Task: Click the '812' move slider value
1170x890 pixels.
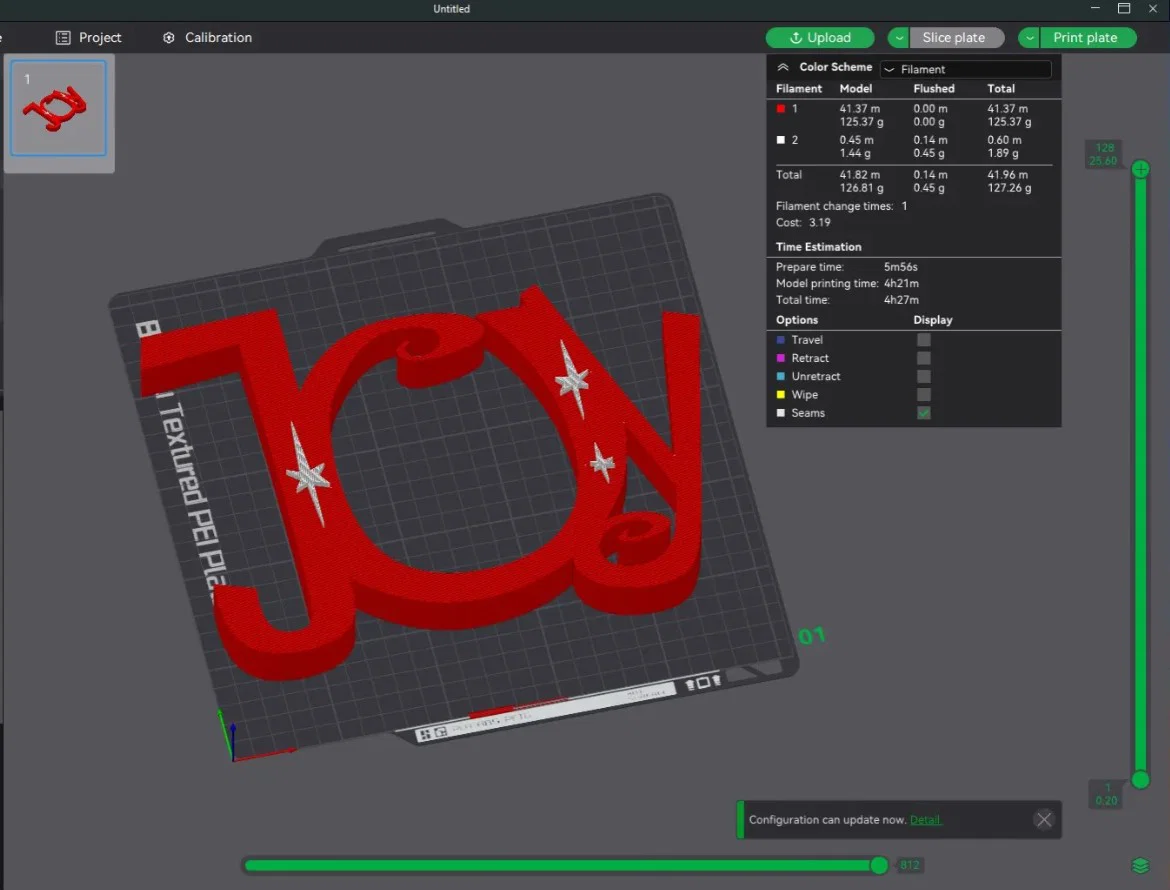Action: (x=910, y=865)
